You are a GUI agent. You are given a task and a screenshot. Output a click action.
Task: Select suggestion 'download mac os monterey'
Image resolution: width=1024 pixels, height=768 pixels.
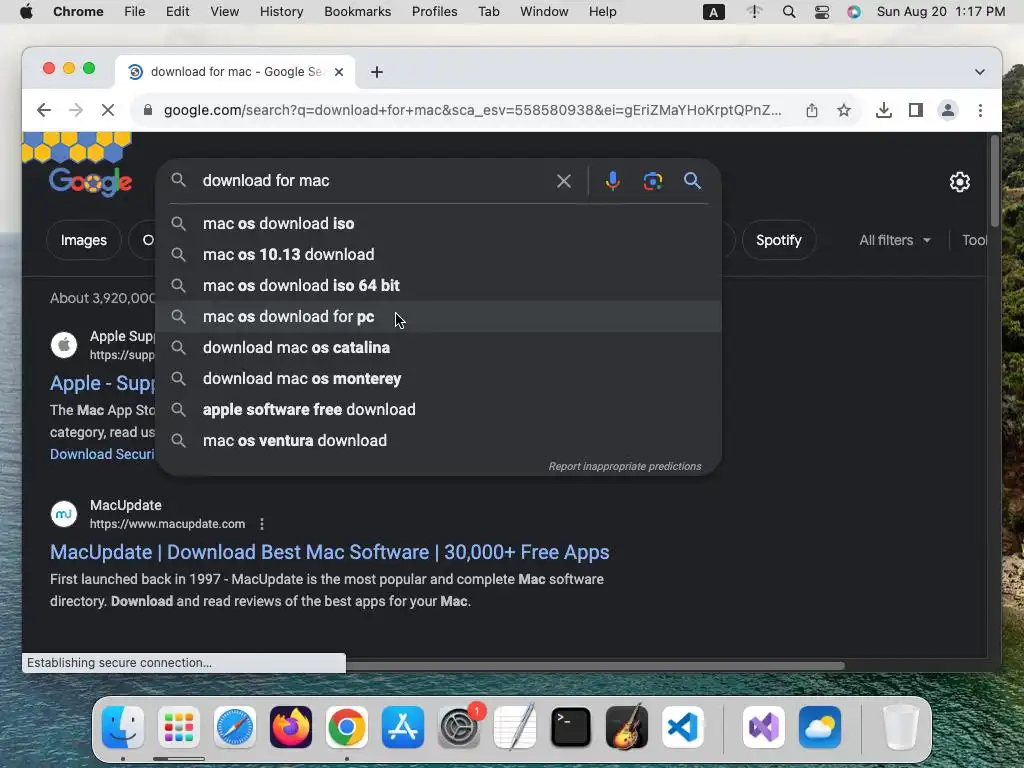(439, 379)
